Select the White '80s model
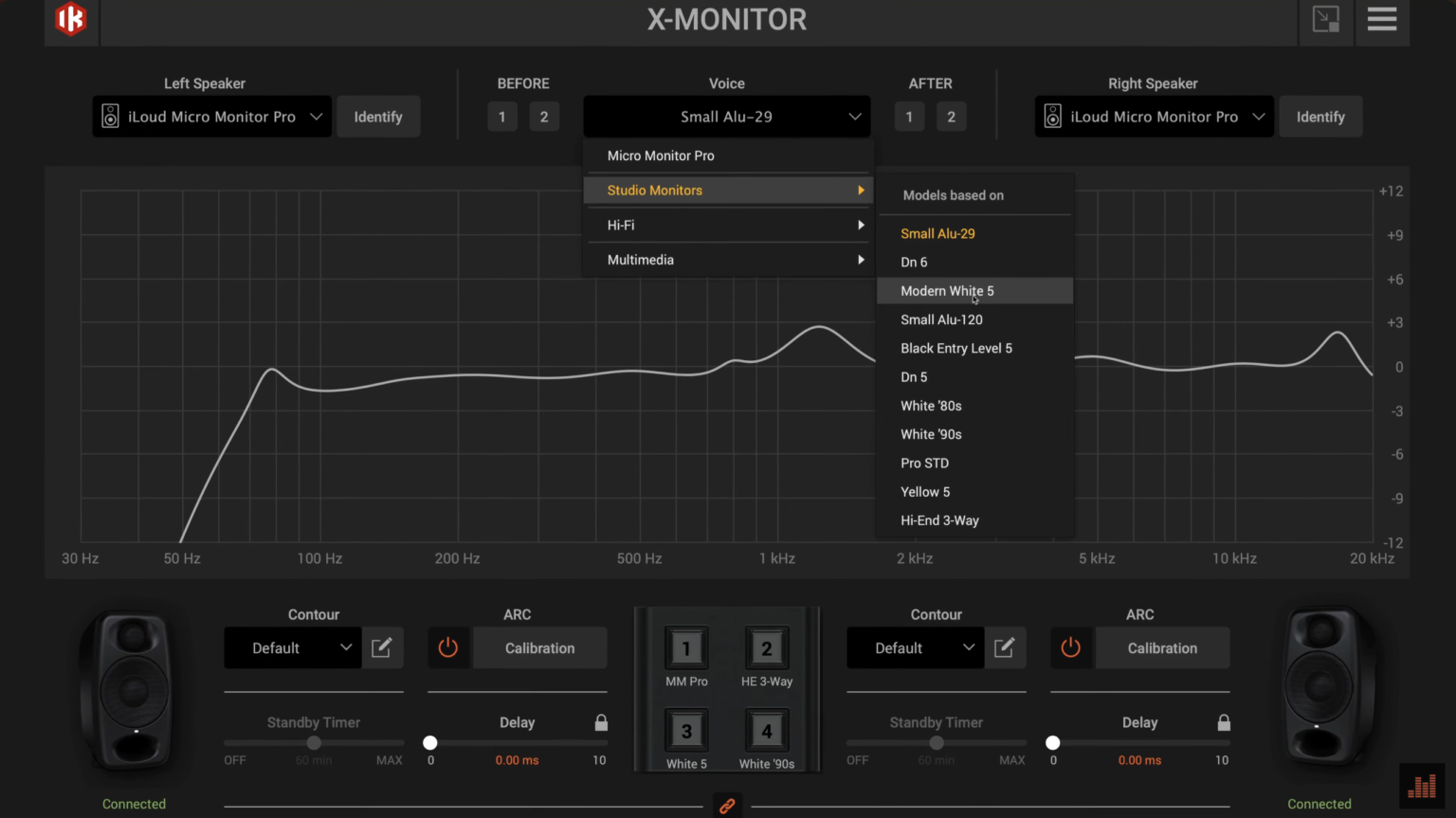 pos(975,406)
